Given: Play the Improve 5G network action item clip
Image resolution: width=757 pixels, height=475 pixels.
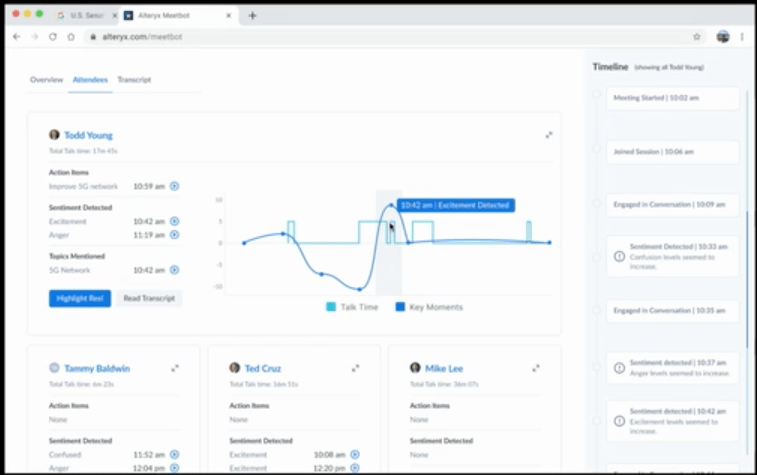Looking at the screenshot, I should (x=174, y=186).
